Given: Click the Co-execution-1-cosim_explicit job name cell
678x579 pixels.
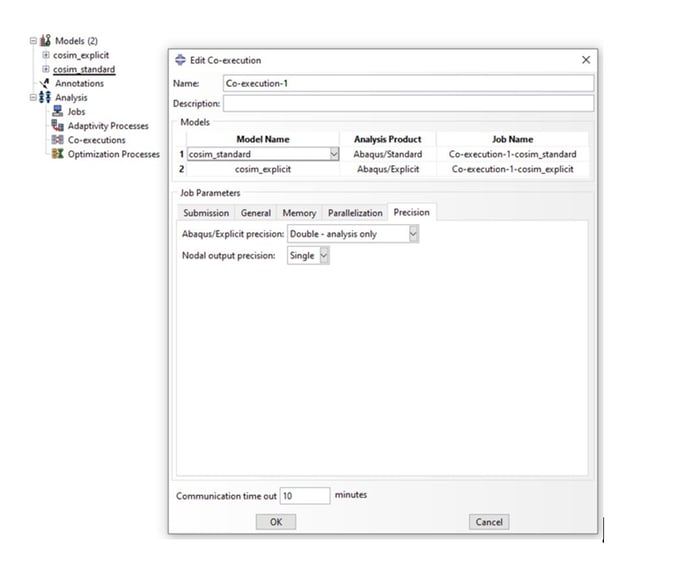Looking at the screenshot, I should [x=512, y=169].
